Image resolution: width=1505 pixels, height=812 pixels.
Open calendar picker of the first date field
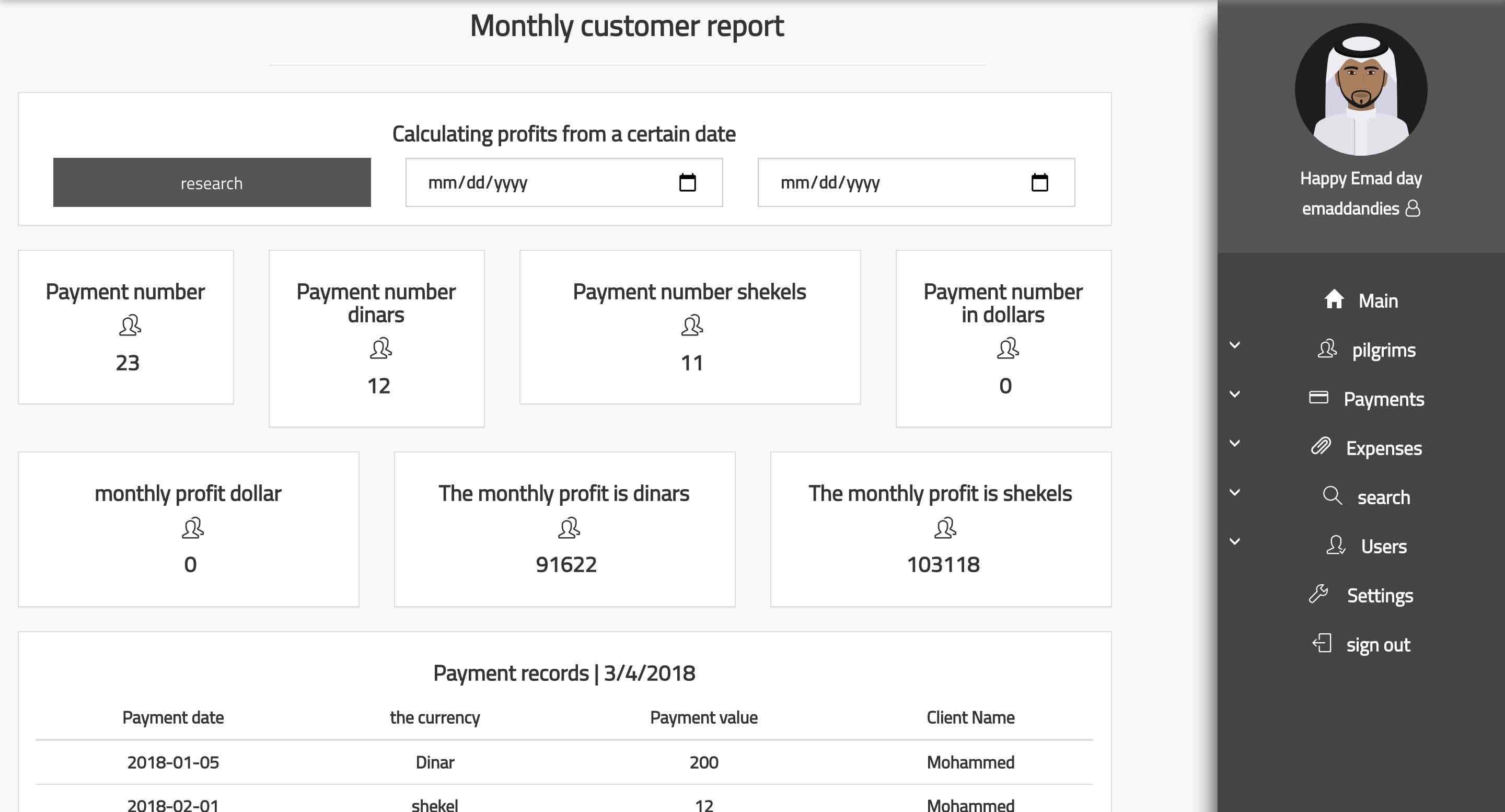pos(687,183)
